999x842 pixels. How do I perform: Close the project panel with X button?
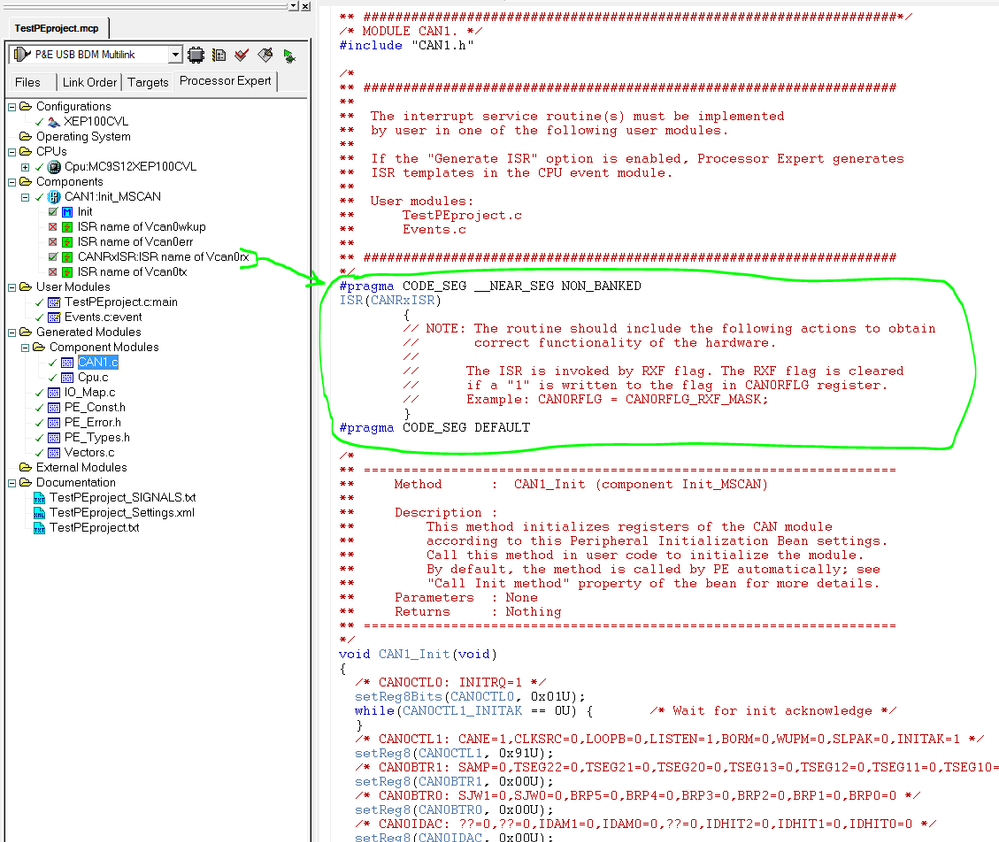[x=306, y=6]
